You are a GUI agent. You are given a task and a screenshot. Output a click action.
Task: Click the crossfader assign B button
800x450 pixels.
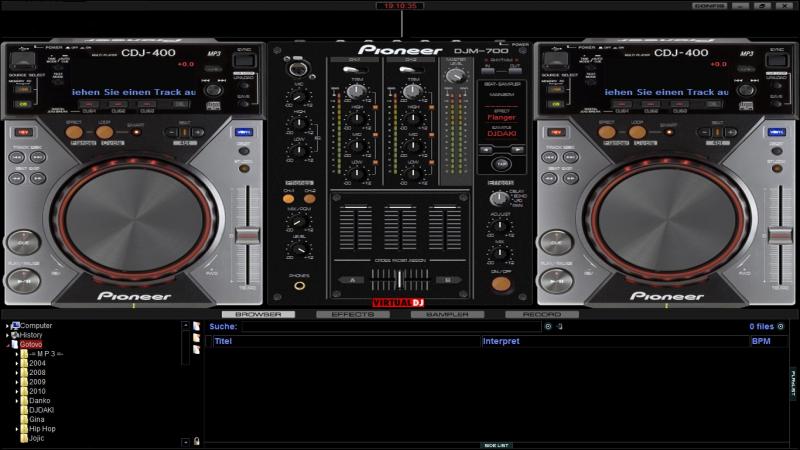[448, 280]
